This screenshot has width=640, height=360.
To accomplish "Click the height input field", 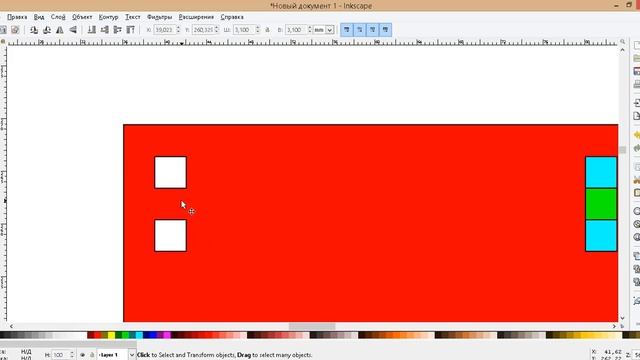I will pos(296,30).
